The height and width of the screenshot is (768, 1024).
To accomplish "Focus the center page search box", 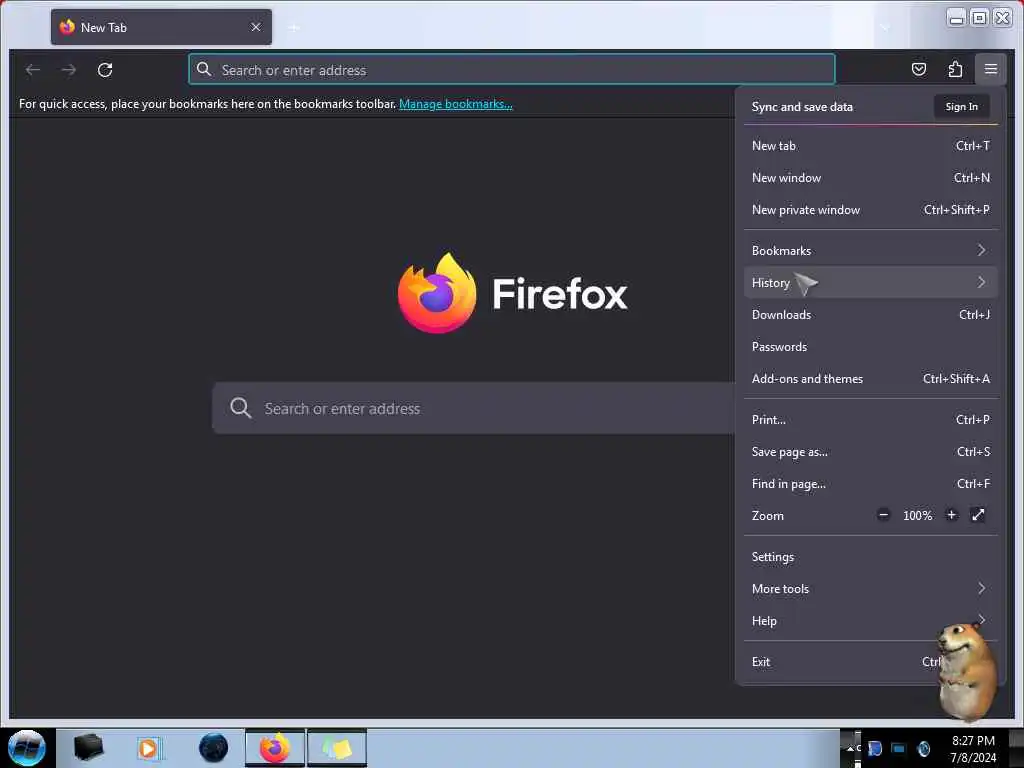I will pyautogui.click(x=474, y=408).
